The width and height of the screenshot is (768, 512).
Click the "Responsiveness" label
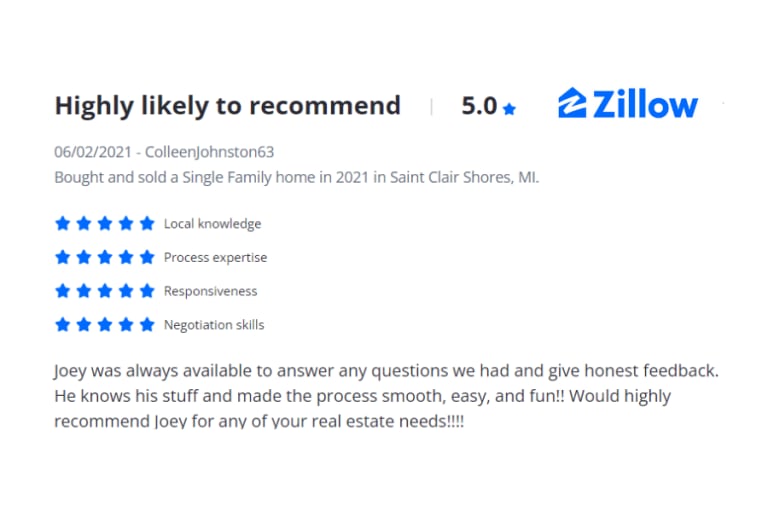(210, 292)
